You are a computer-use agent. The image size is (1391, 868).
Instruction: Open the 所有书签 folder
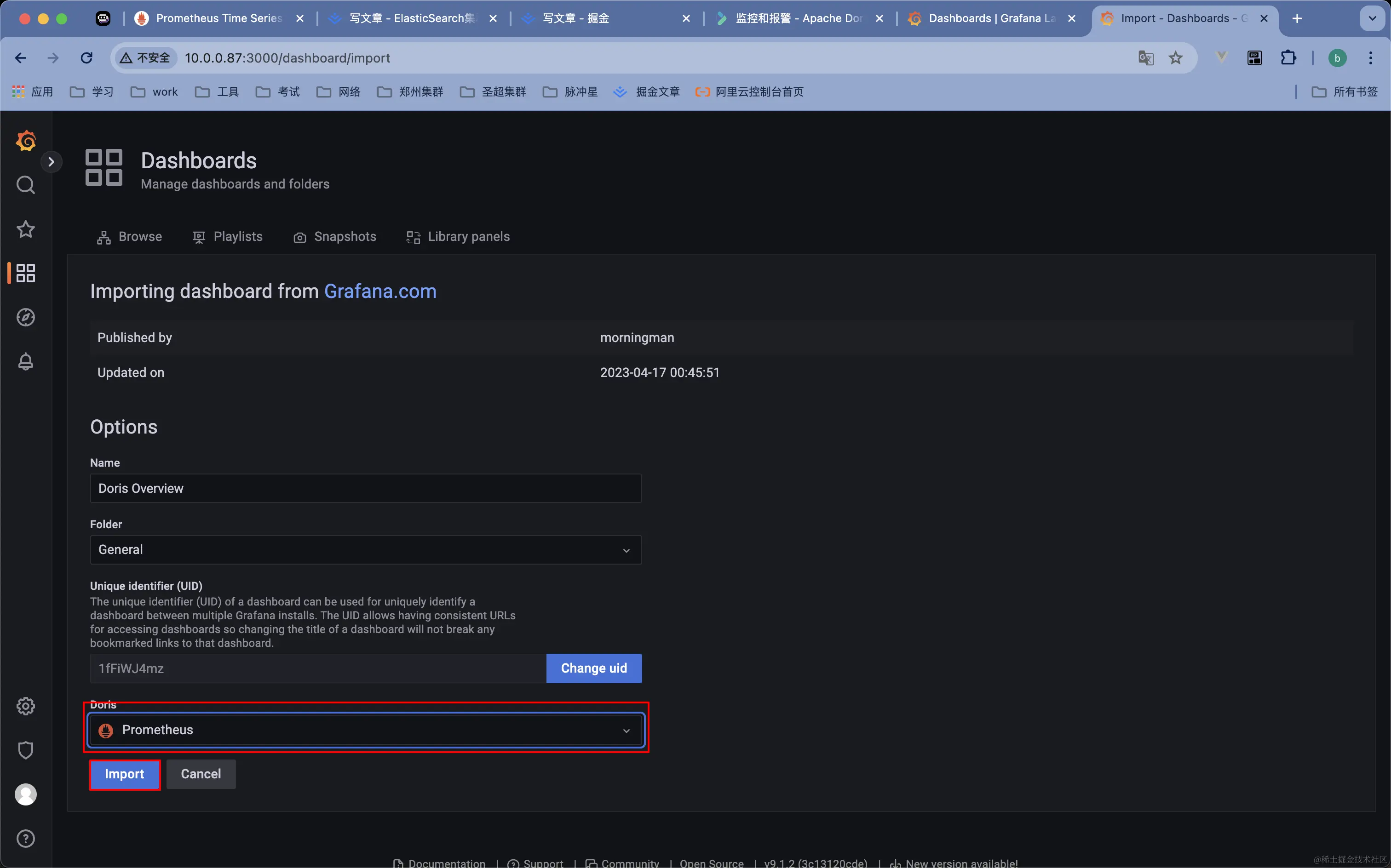click(1345, 92)
